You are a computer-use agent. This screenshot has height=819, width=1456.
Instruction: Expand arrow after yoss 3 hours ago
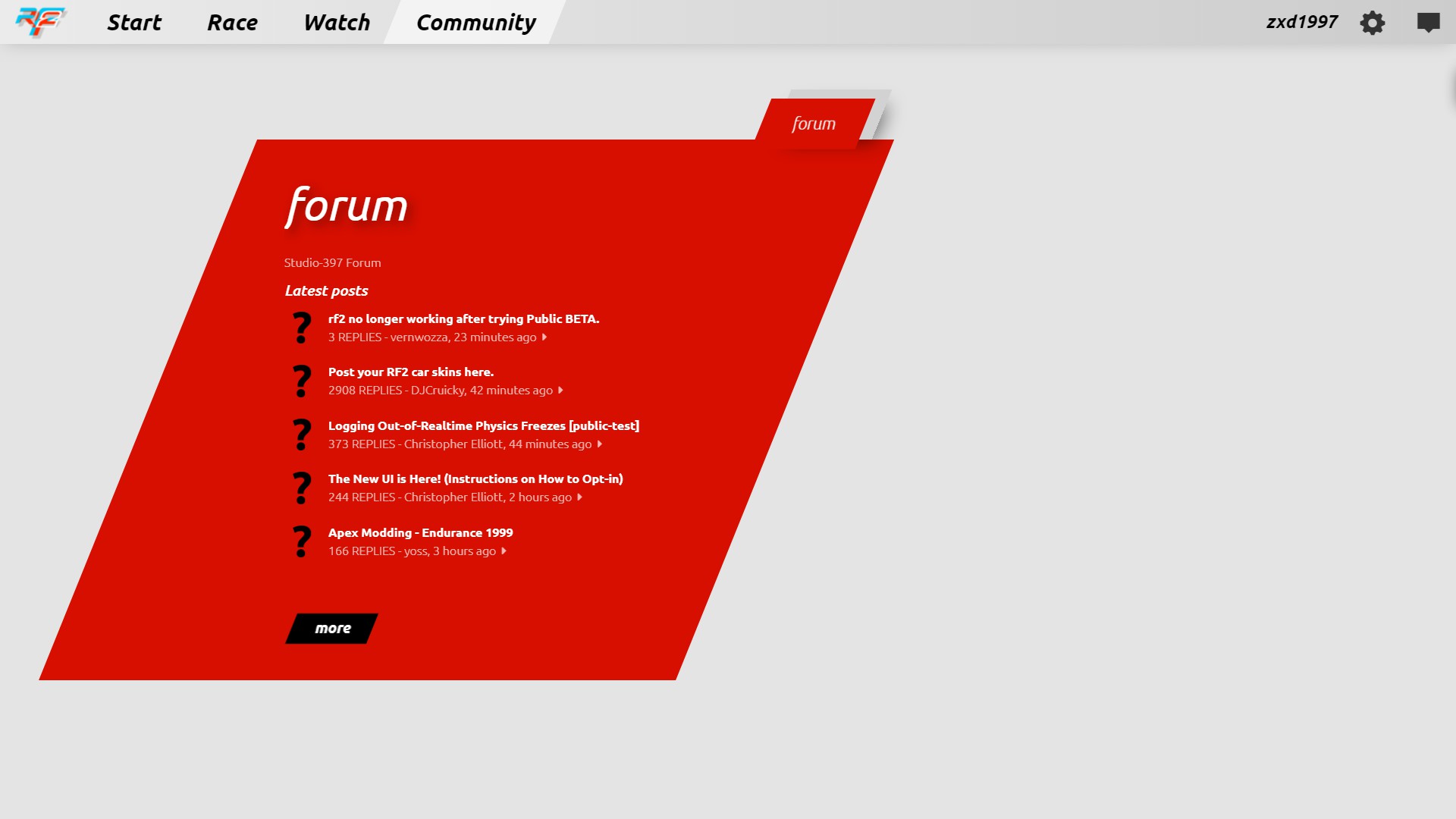coord(504,551)
